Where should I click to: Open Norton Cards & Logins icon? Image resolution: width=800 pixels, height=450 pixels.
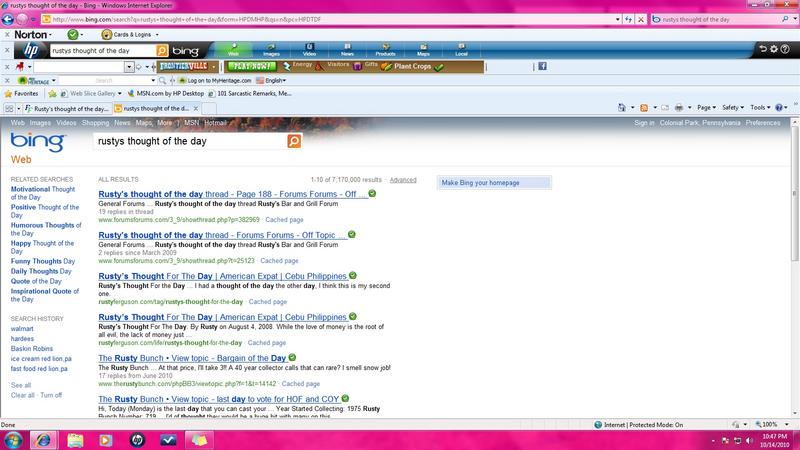point(107,35)
